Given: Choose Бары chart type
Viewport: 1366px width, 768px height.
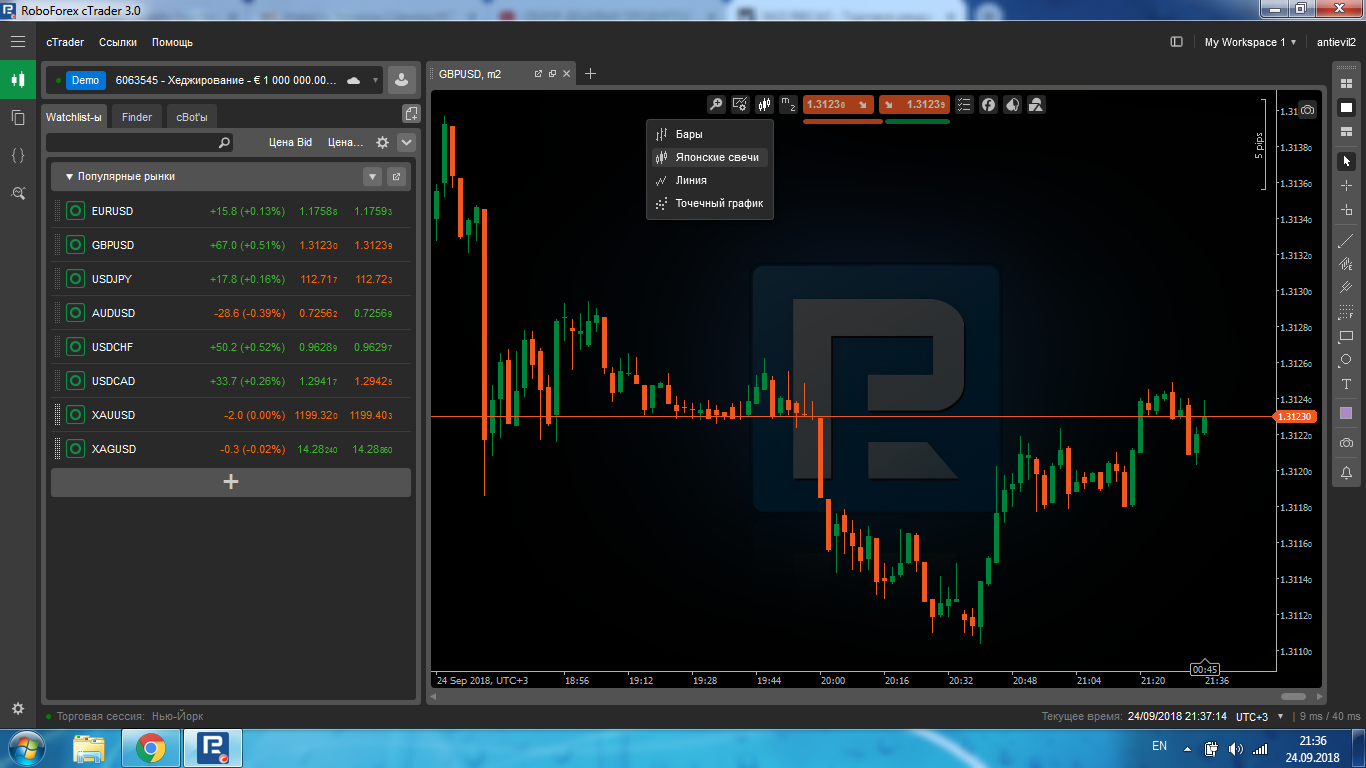Looking at the screenshot, I should (x=710, y=134).
